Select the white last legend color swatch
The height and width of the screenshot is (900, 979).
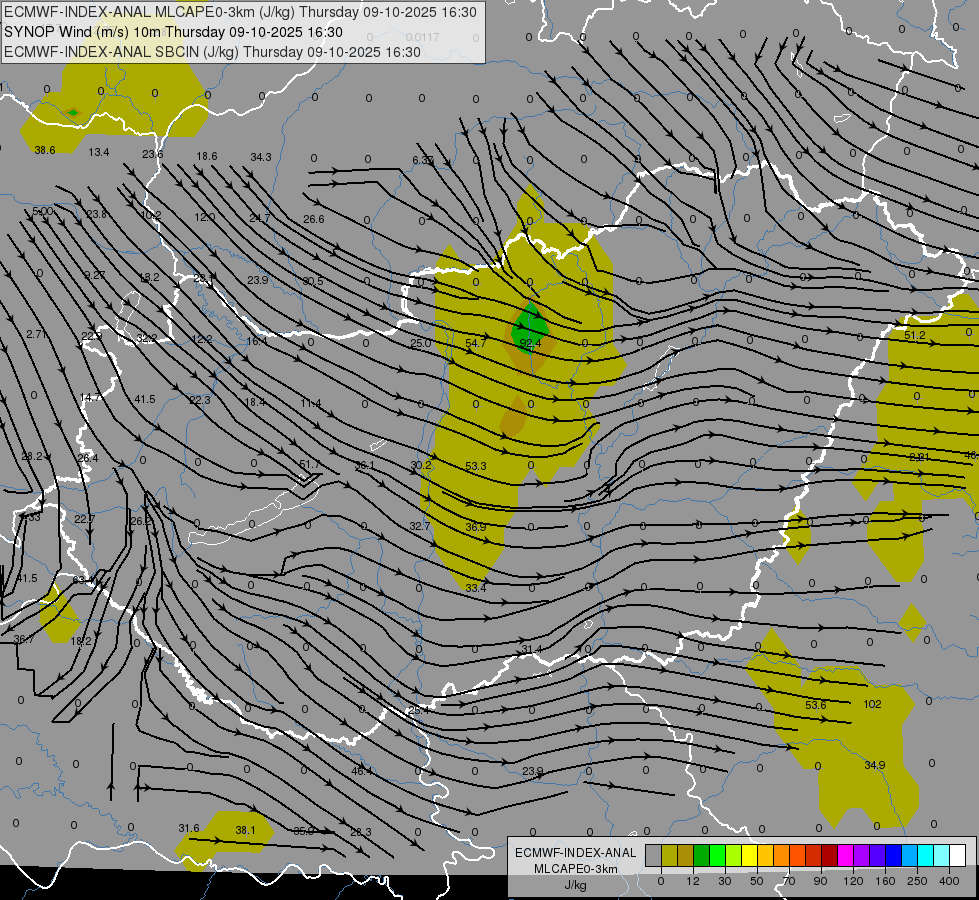pyautogui.click(x=957, y=855)
